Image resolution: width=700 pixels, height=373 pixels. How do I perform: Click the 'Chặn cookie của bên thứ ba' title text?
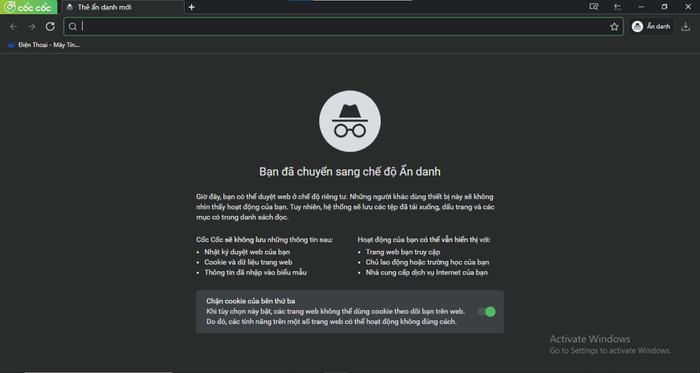pos(250,301)
